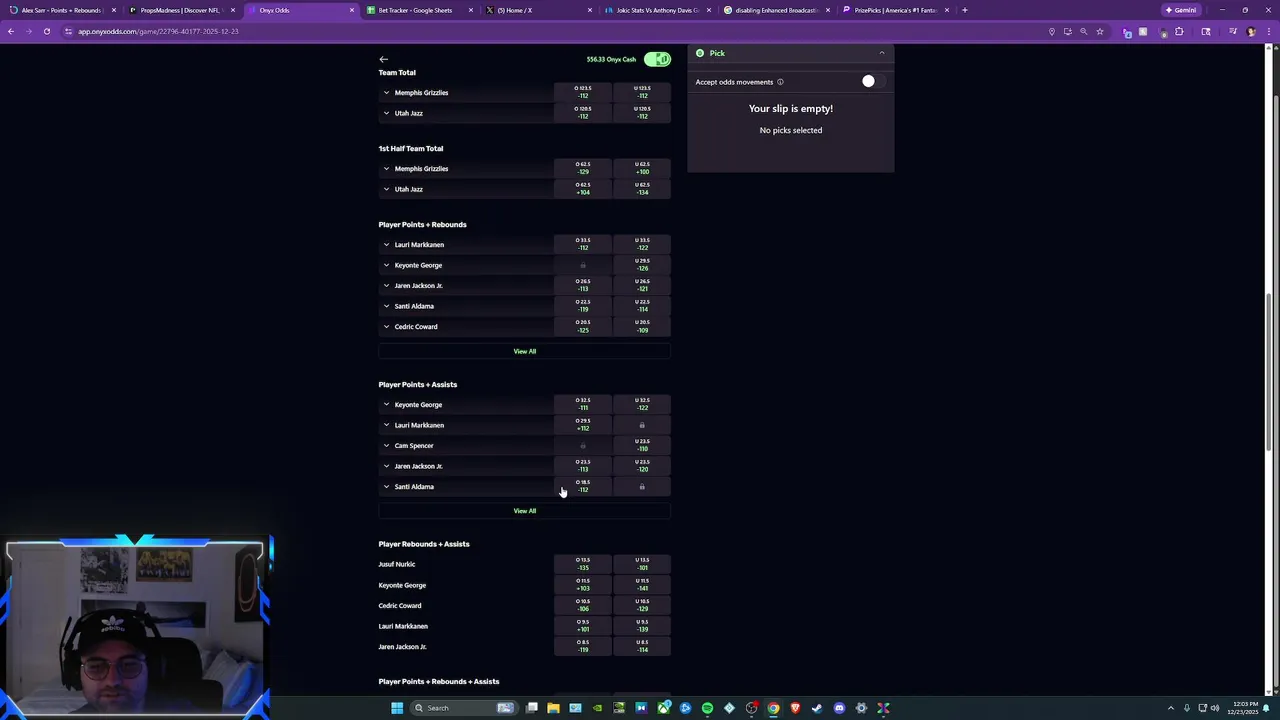Image resolution: width=1280 pixels, height=720 pixels.
Task: Open Chrome media controls icon
Action: coord(1233,31)
